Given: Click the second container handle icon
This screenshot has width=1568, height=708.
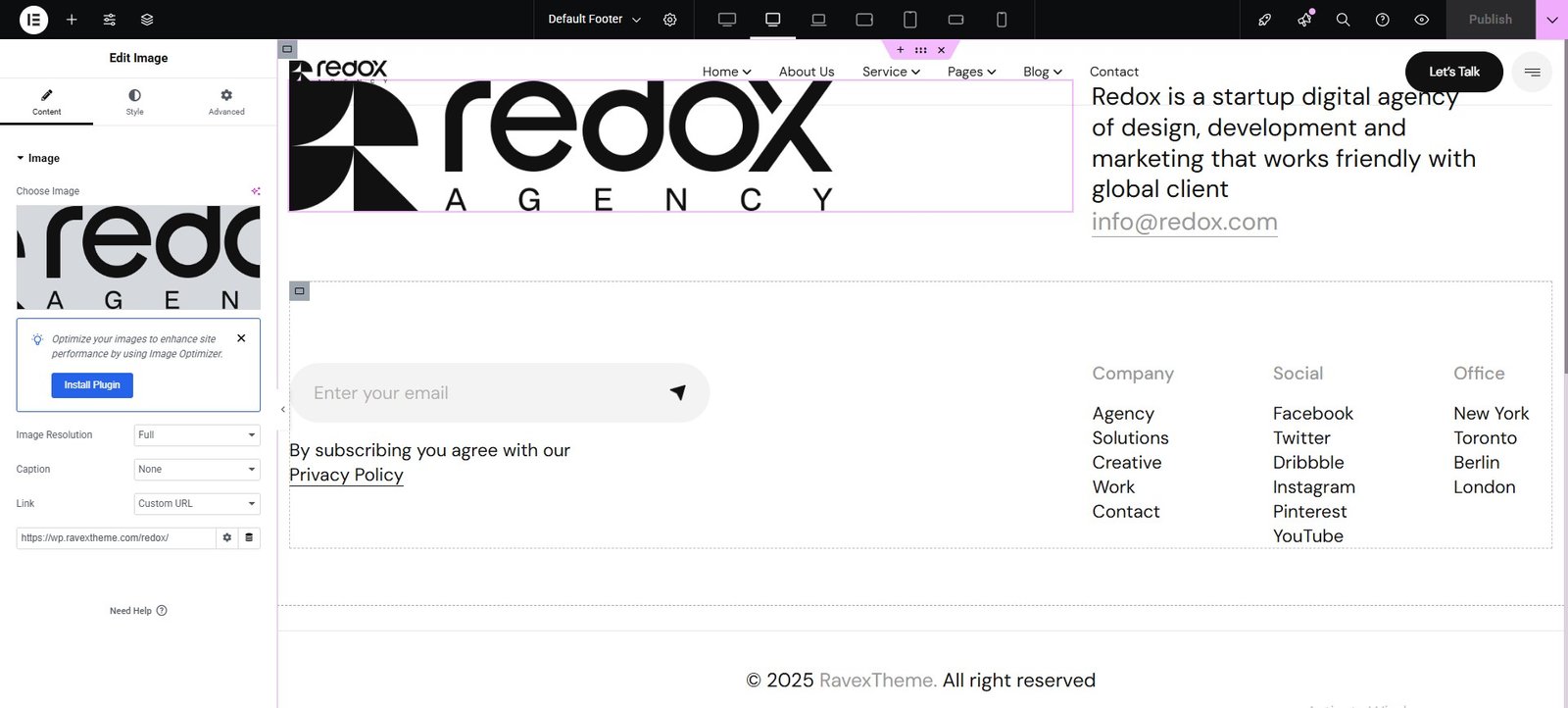Looking at the screenshot, I should [x=300, y=291].
